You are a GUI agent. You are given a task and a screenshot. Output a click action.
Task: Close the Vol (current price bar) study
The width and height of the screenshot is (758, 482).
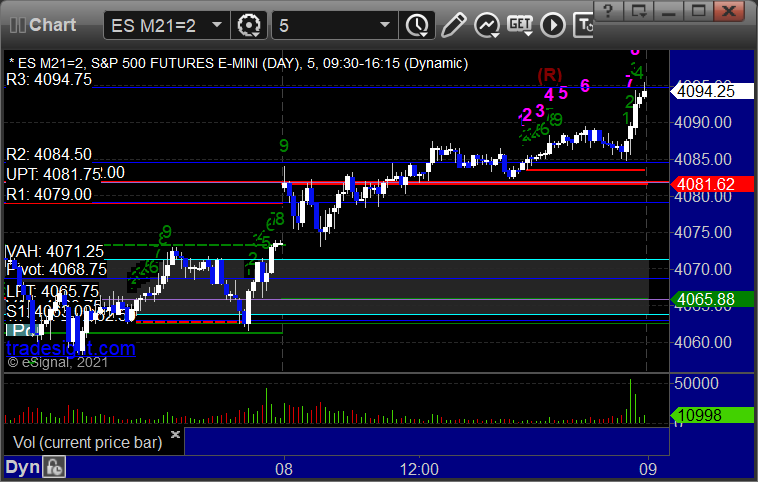(175, 434)
